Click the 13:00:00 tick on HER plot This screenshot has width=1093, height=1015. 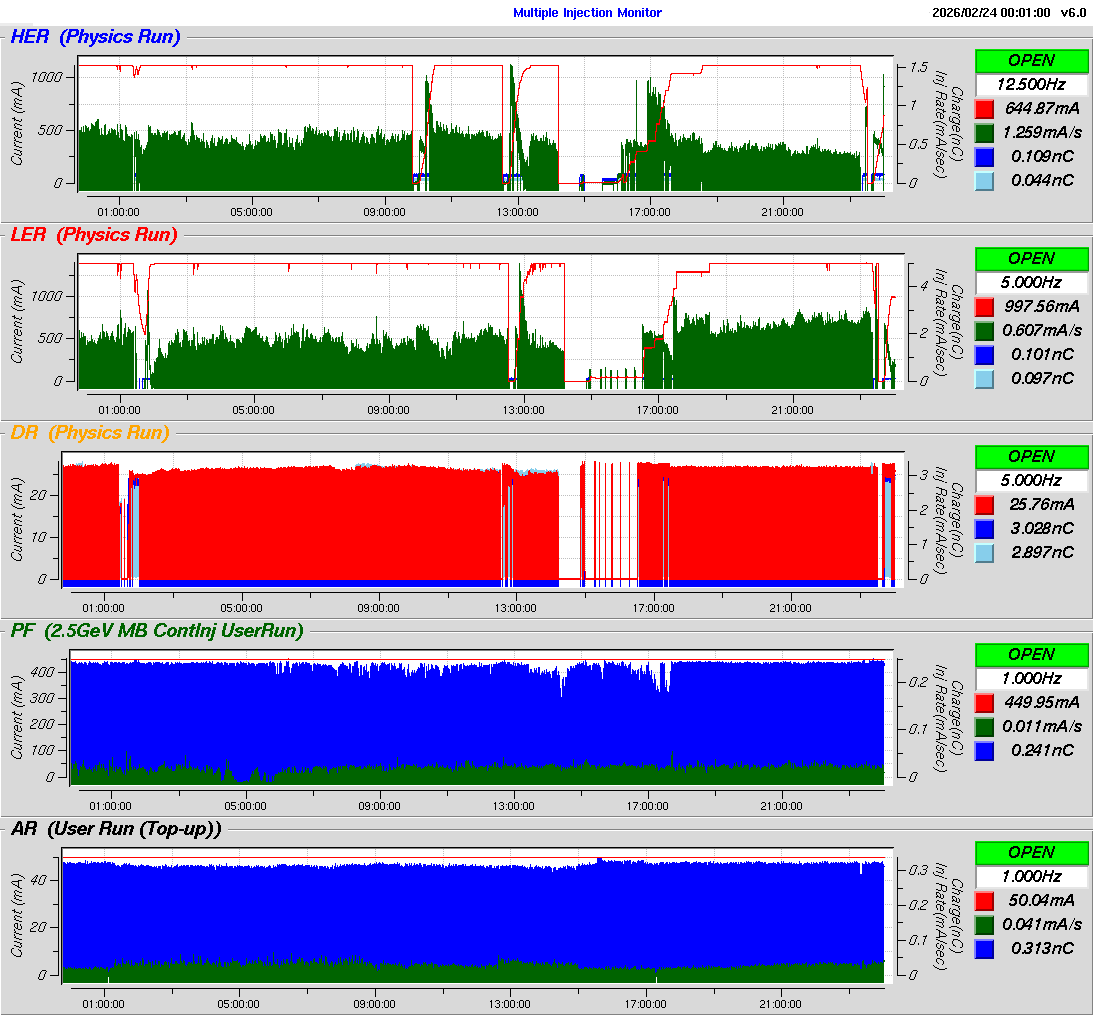(517, 212)
